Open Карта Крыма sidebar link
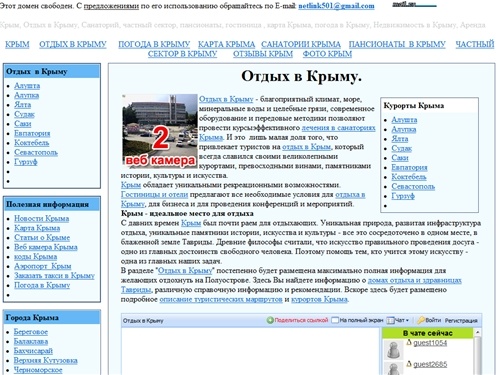Screen dimensions: 500x375 pos(37,228)
